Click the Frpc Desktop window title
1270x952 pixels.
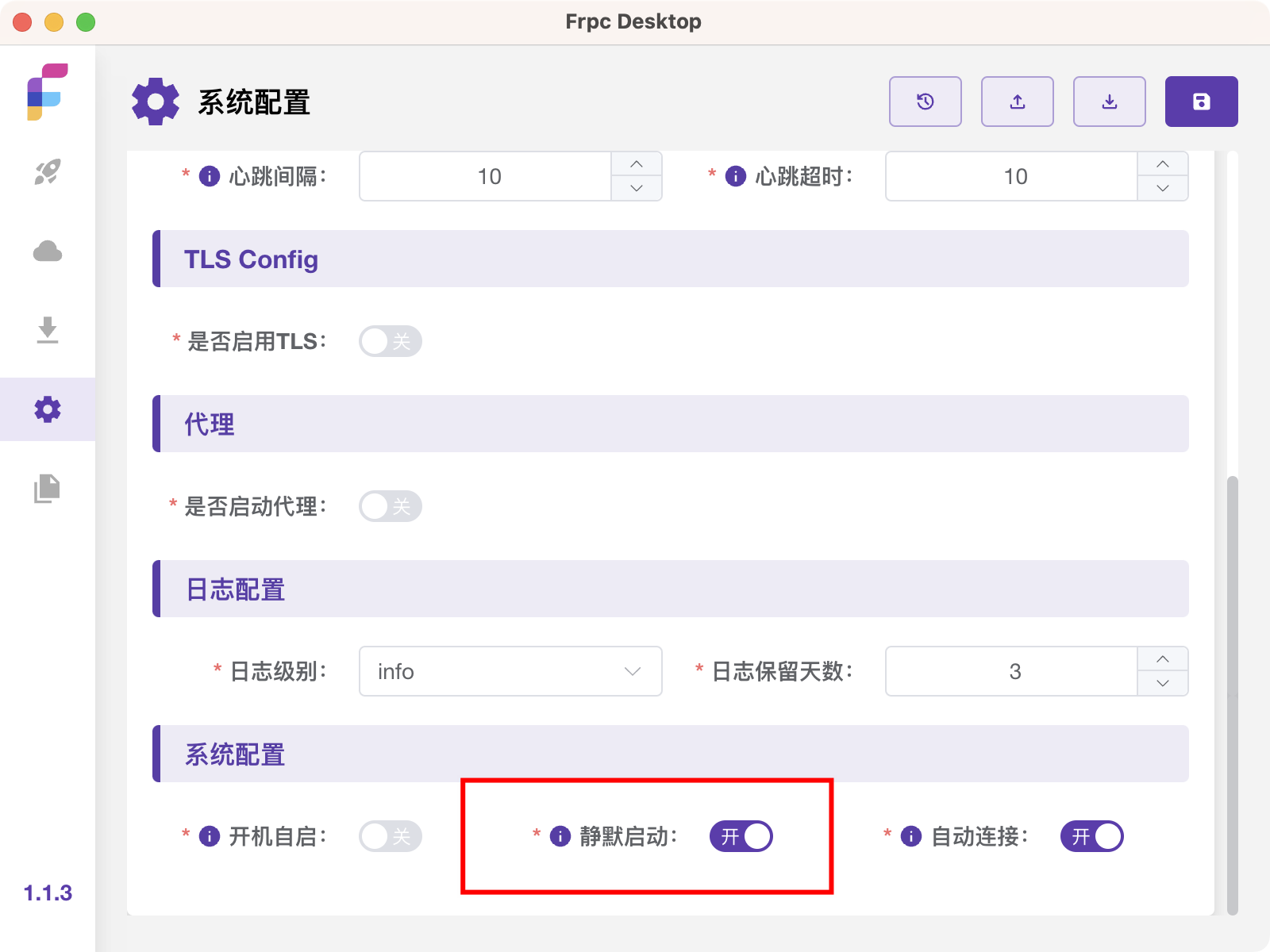click(x=633, y=21)
